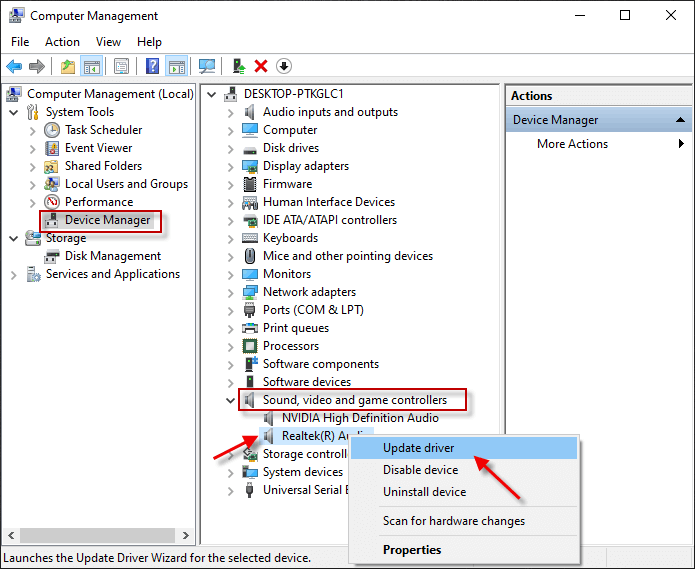Choose Update driver from context menu
The width and height of the screenshot is (695, 569).
point(464,448)
